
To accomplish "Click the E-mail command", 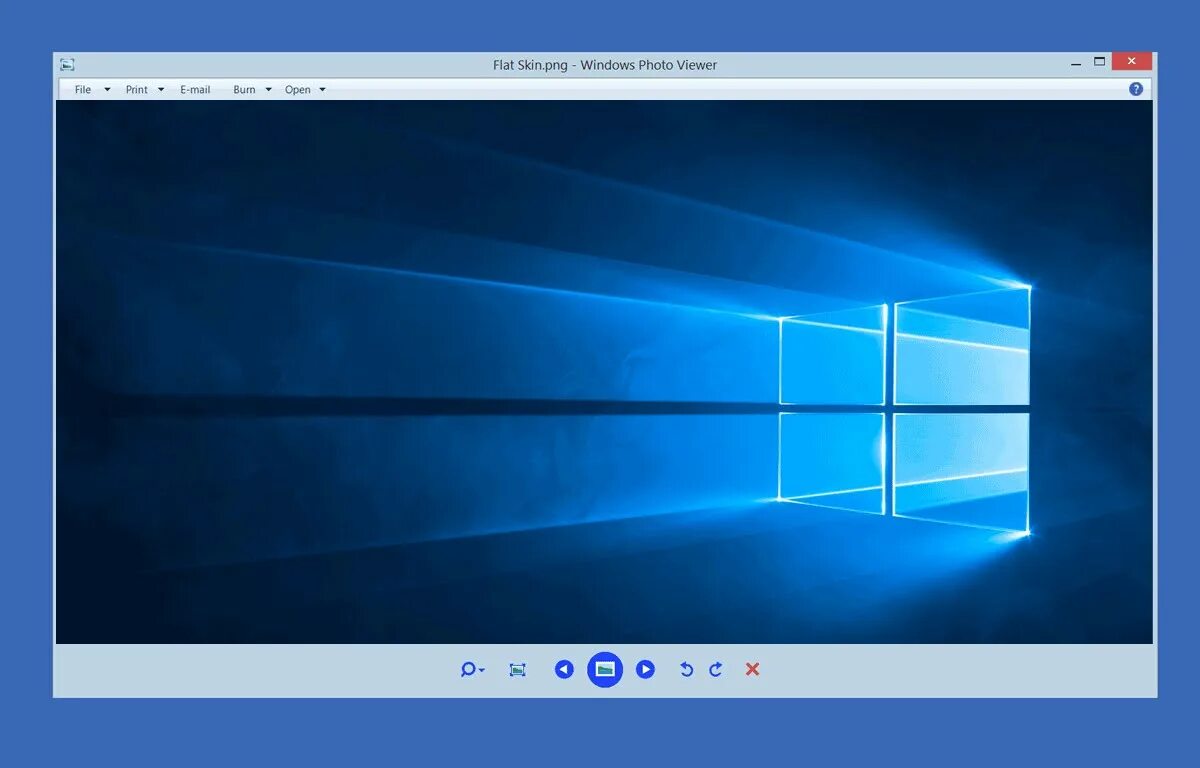I will [195, 89].
